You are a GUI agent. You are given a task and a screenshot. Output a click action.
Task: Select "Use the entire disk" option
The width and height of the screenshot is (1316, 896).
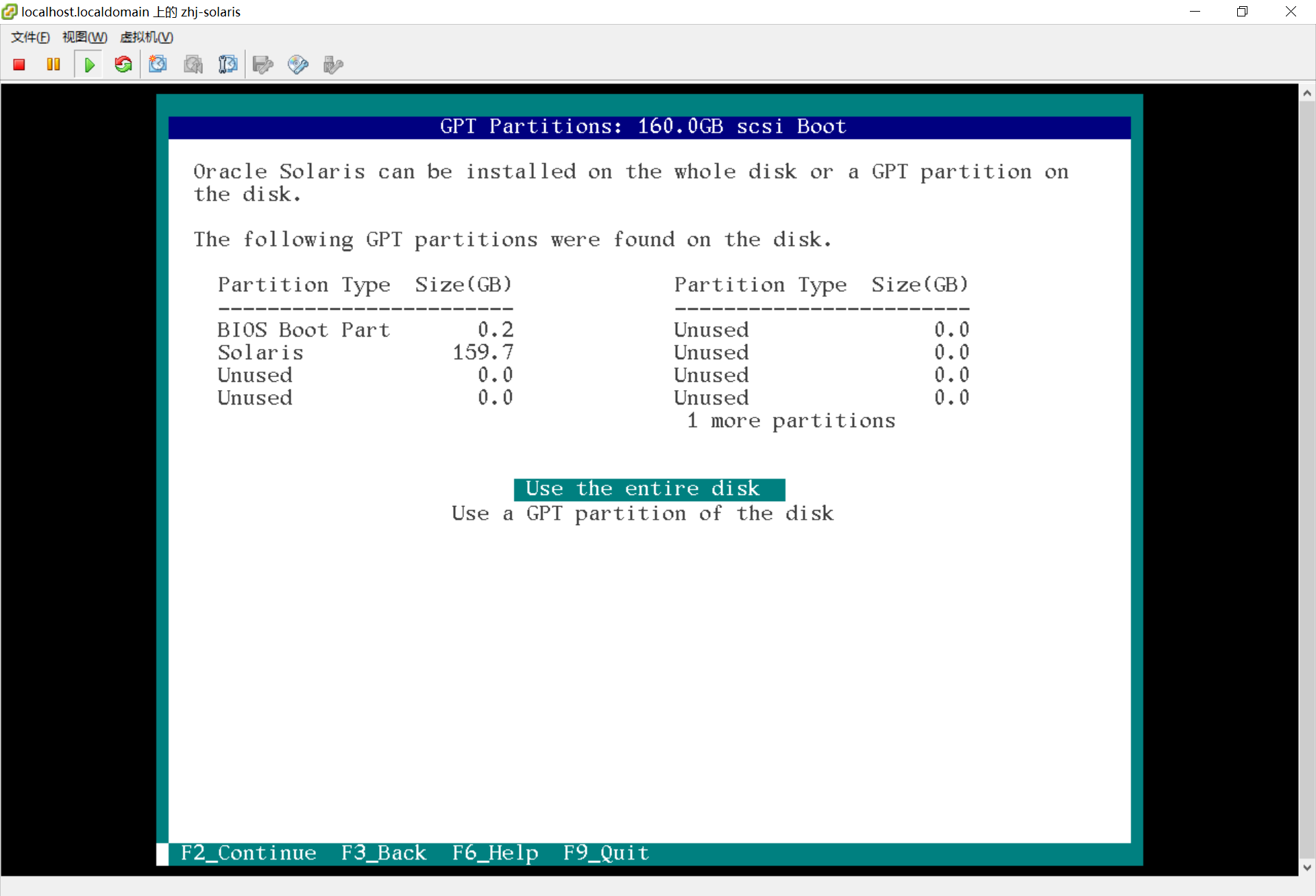(648, 489)
